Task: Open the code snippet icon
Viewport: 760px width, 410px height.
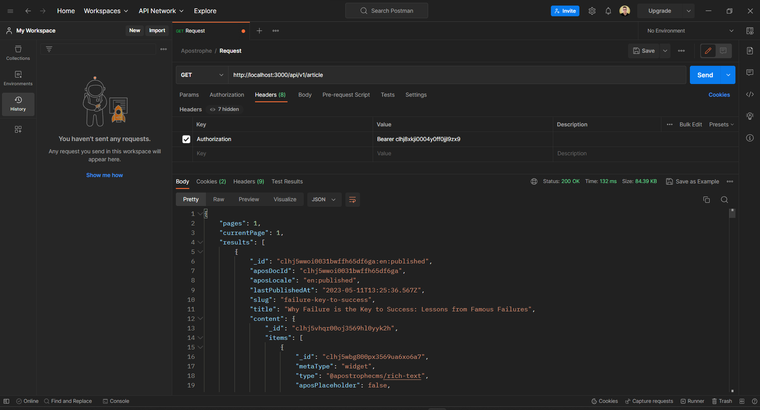Action: click(x=750, y=95)
